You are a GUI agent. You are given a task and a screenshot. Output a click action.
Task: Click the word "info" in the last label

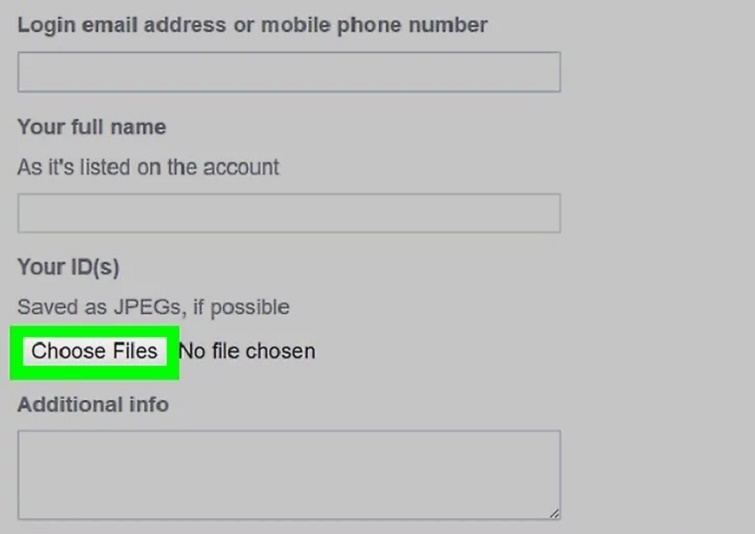(148, 405)
